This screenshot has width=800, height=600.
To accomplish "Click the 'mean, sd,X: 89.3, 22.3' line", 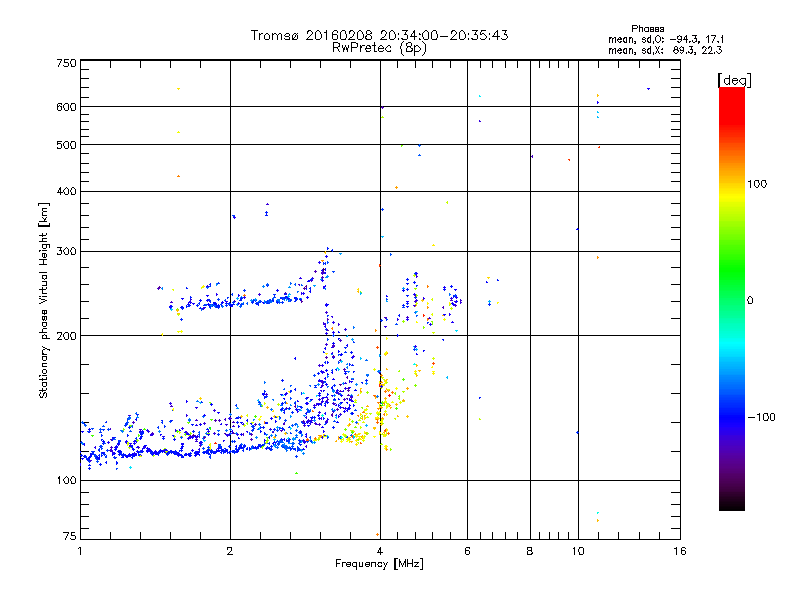I will pos(665,51).
